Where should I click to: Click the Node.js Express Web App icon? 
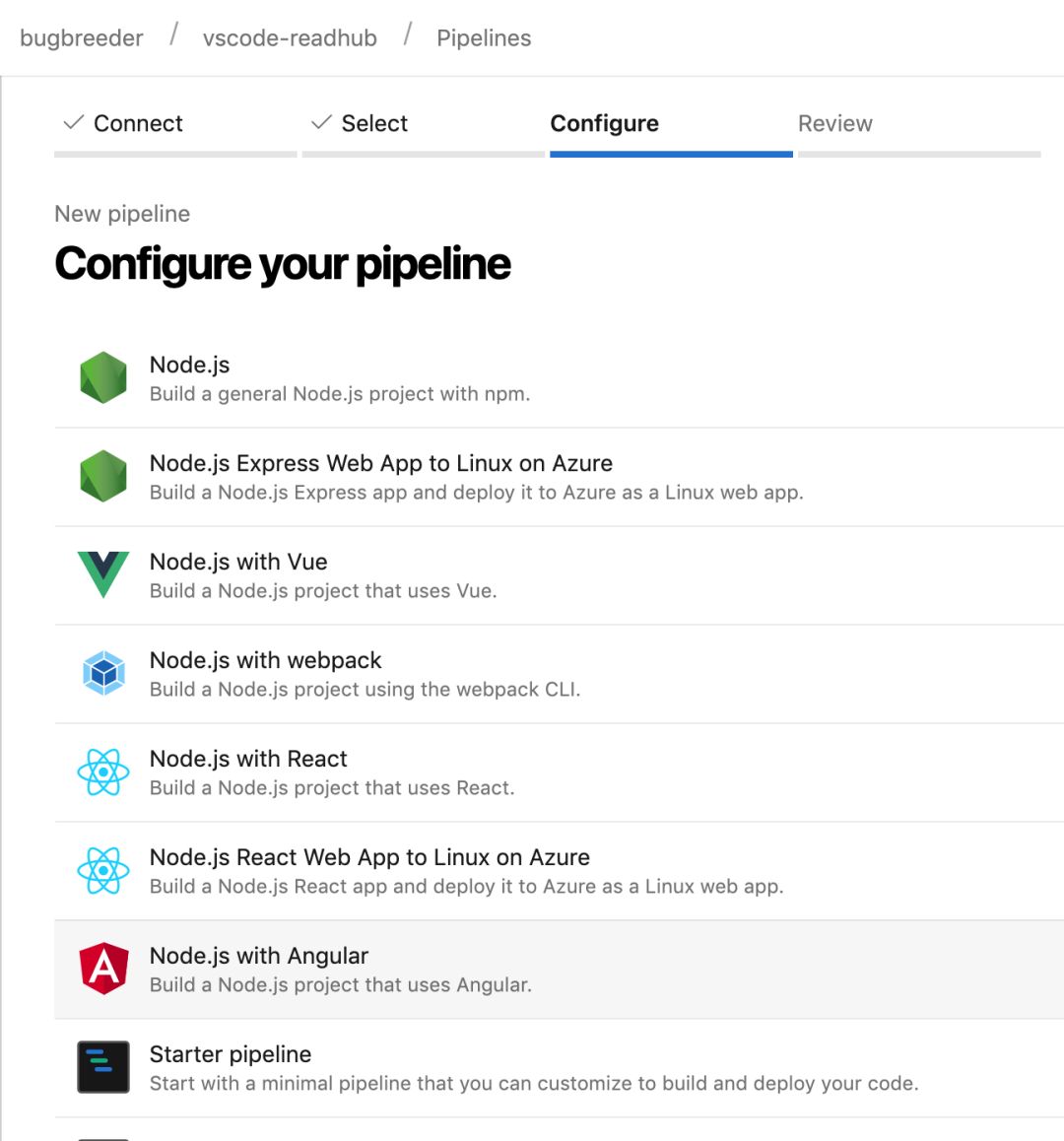[x=103, y=477]
